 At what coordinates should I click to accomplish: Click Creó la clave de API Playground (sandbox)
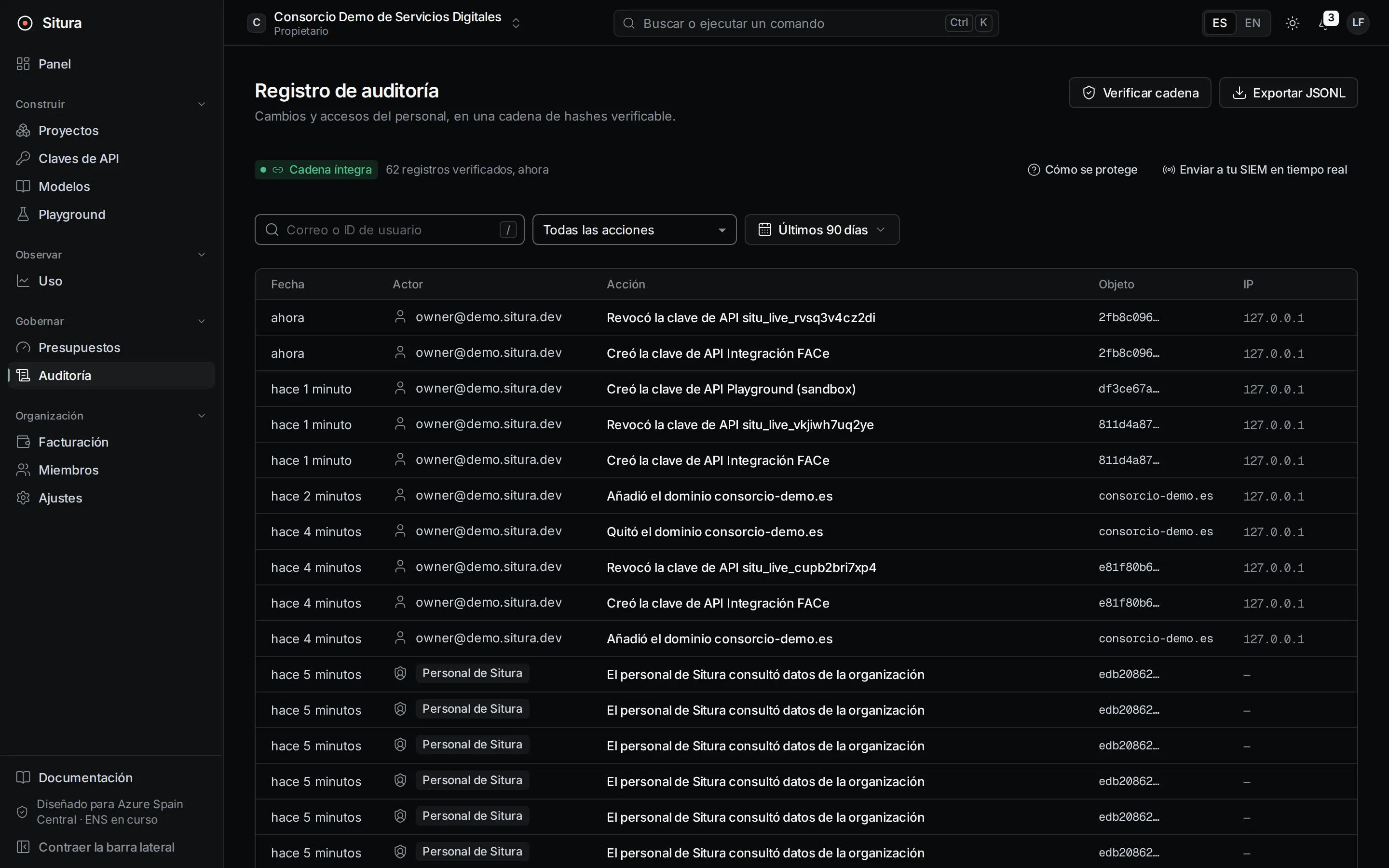coord(731,389)
